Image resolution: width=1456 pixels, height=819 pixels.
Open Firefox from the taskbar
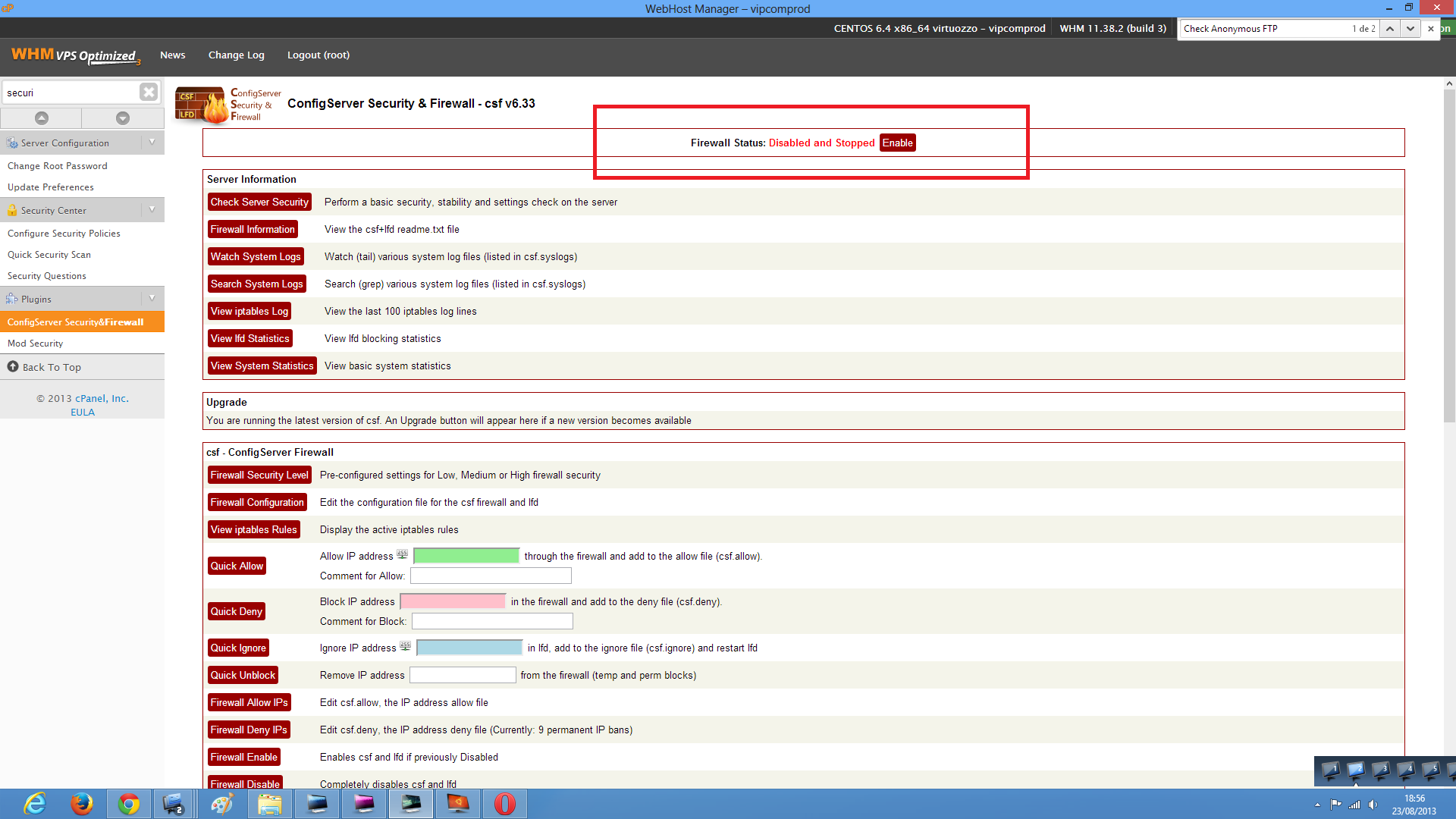point(82,804)
